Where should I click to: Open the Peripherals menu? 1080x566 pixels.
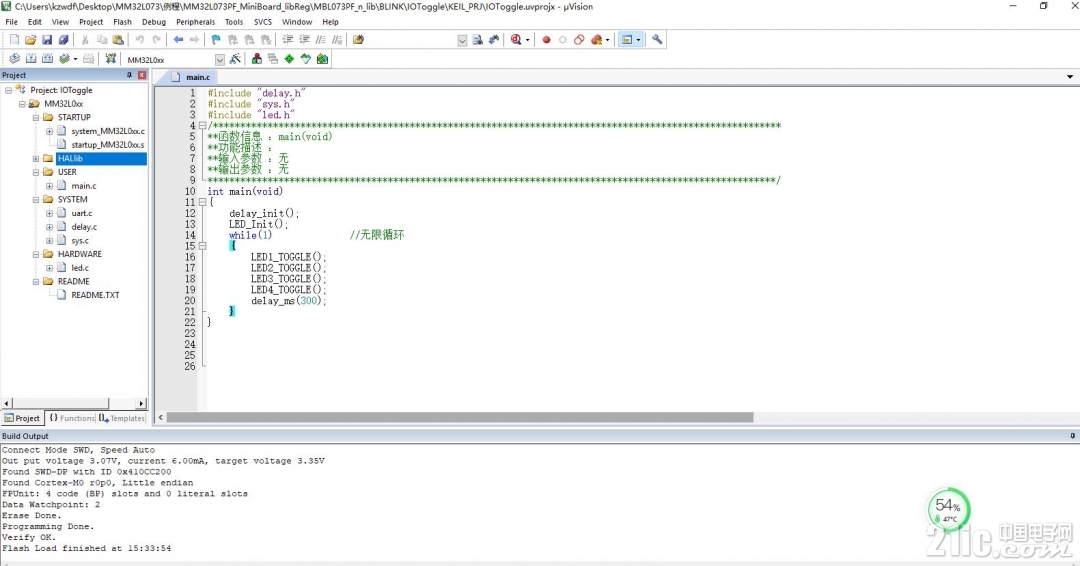(x=196, y=22)
